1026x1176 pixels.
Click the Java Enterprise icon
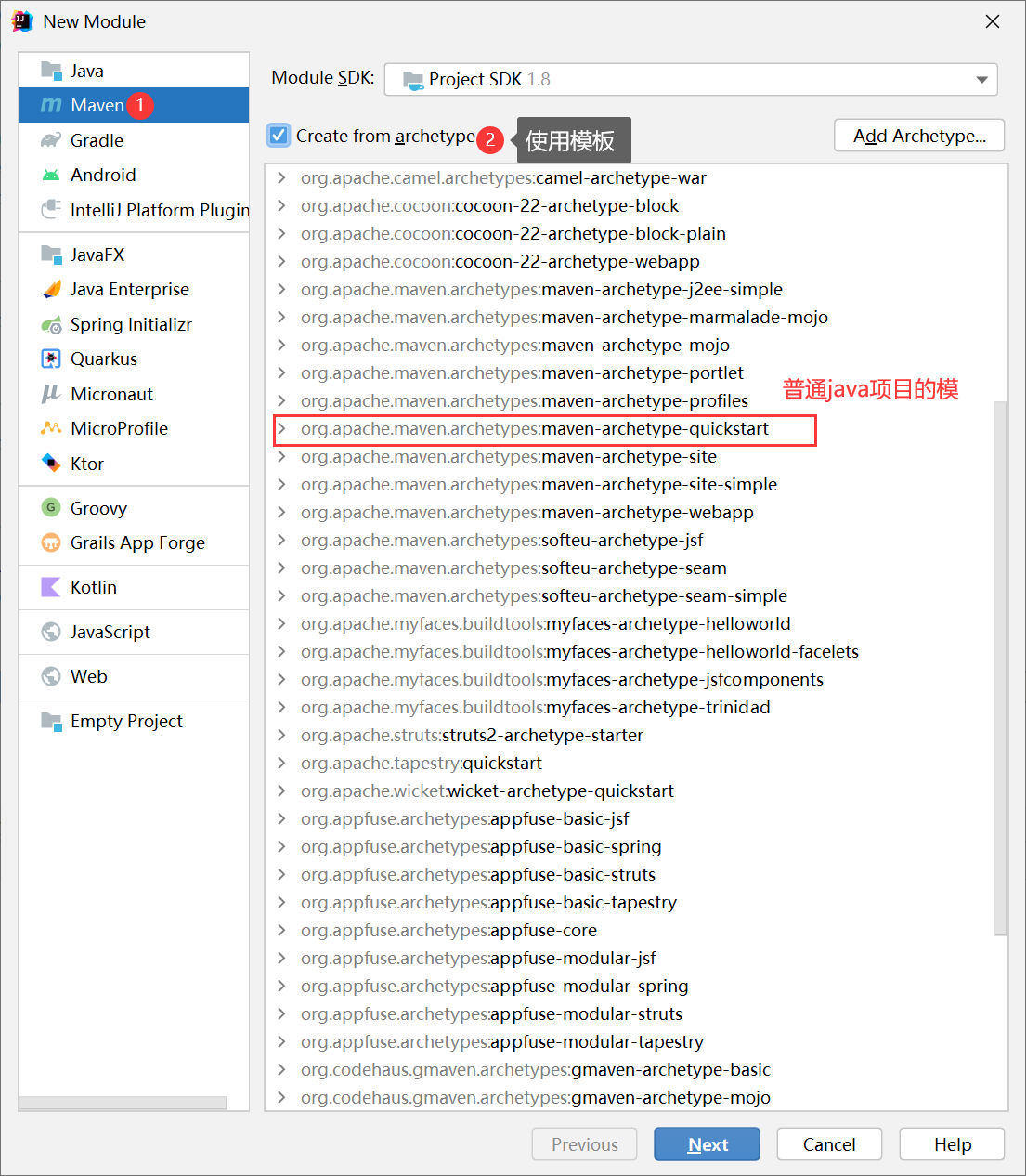51,289
